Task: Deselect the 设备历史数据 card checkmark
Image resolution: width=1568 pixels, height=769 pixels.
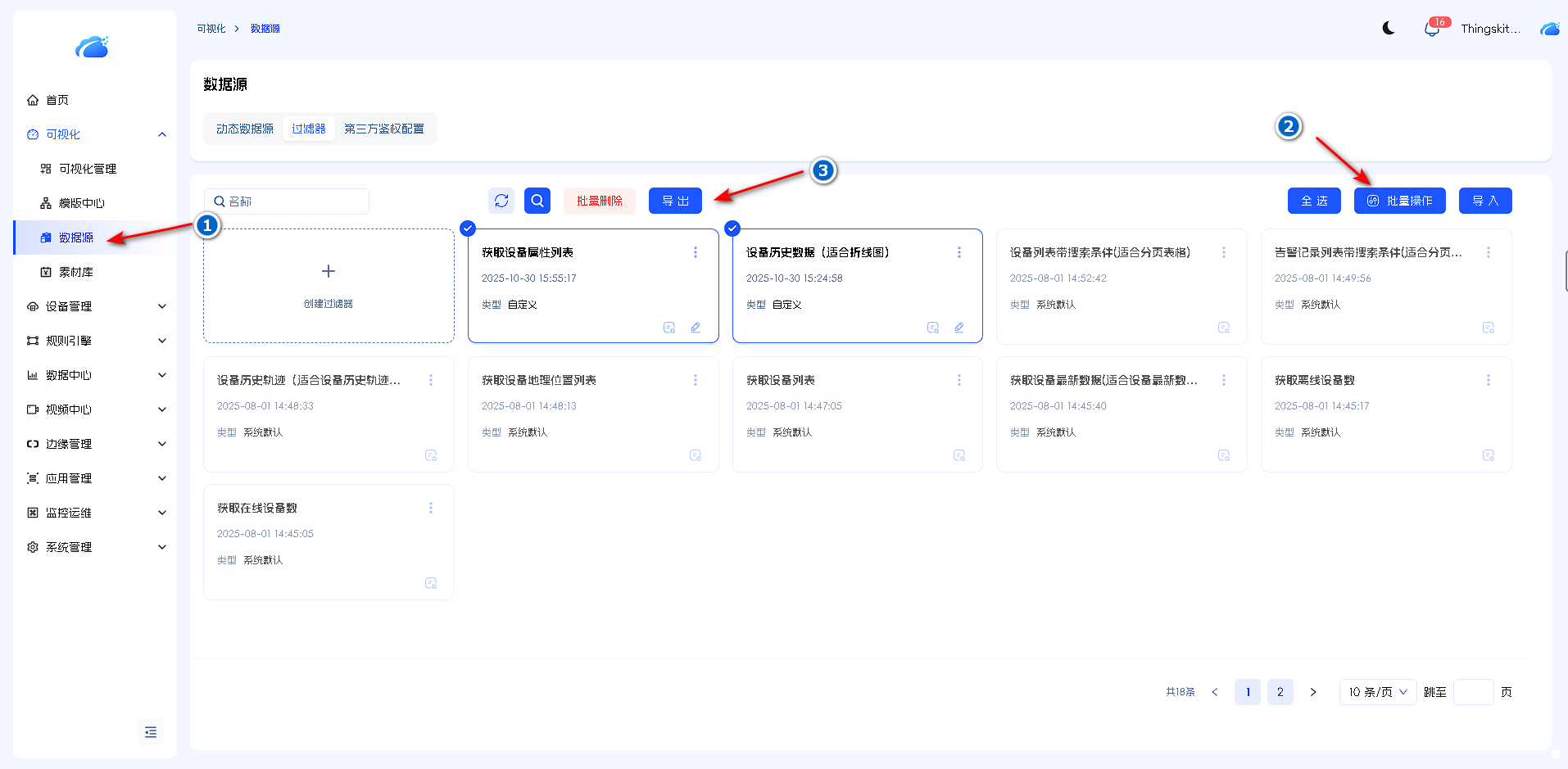Action: click(732, 228)
